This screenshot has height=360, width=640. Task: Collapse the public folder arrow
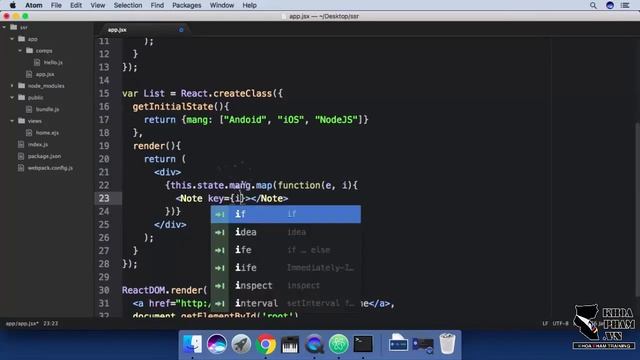(x=12, y=98)
